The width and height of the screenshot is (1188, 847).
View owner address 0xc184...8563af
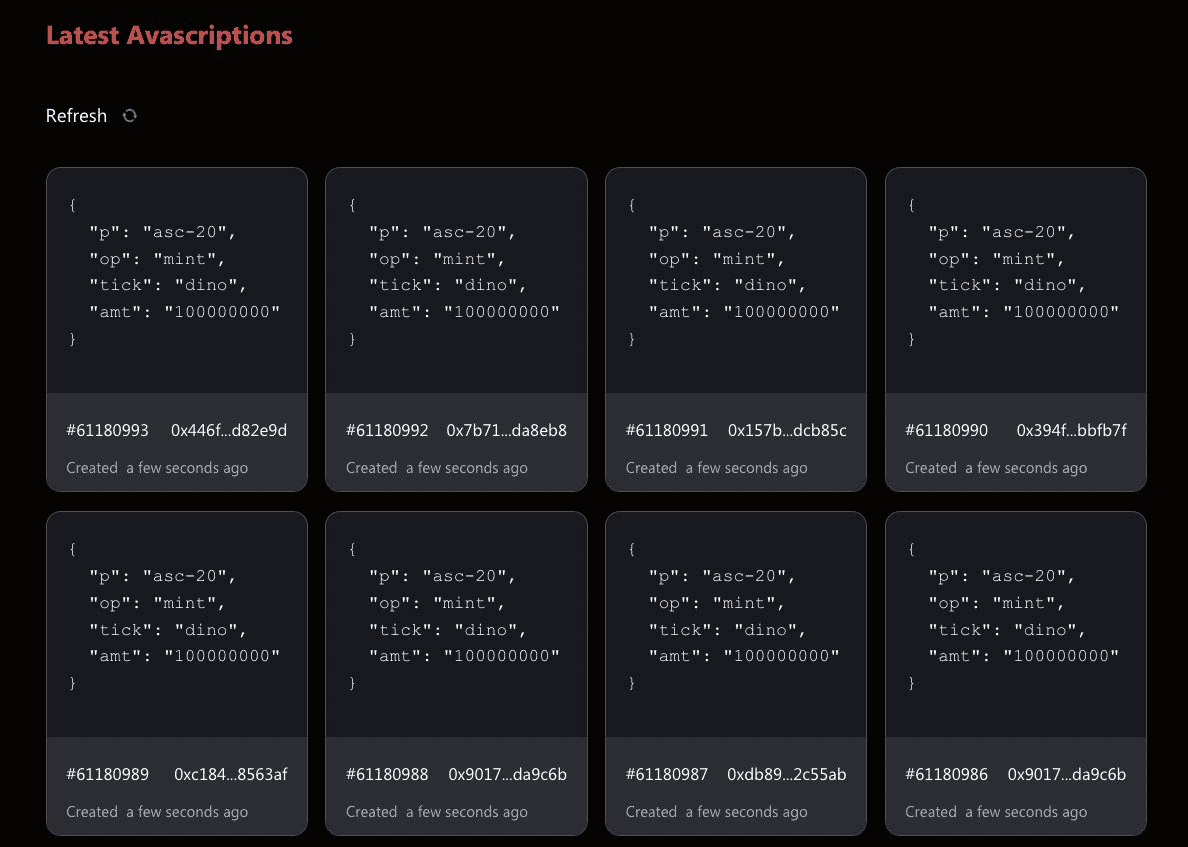pos(231,775)
